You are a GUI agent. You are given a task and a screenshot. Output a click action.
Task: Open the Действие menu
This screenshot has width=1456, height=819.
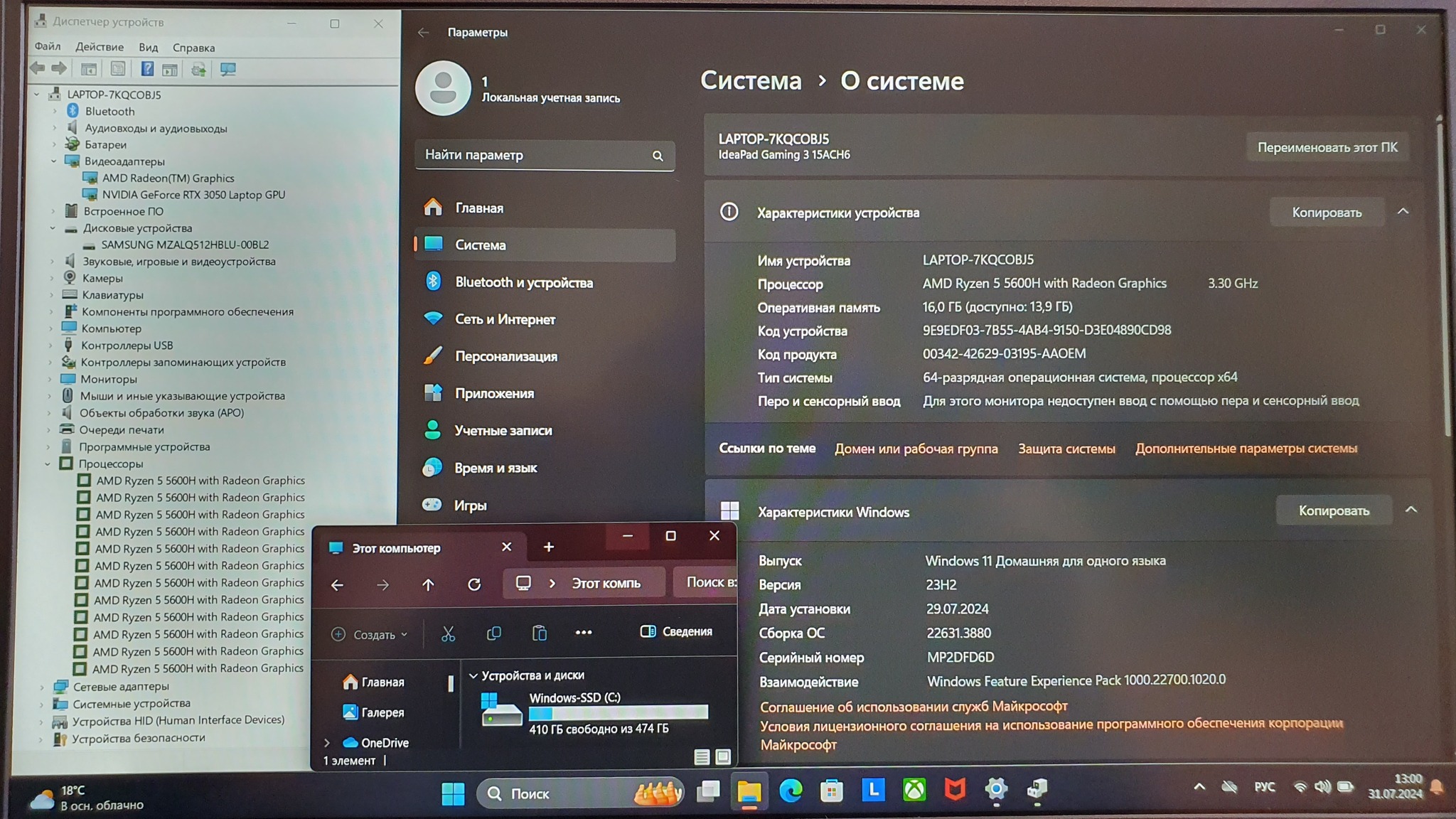[100, 47]
